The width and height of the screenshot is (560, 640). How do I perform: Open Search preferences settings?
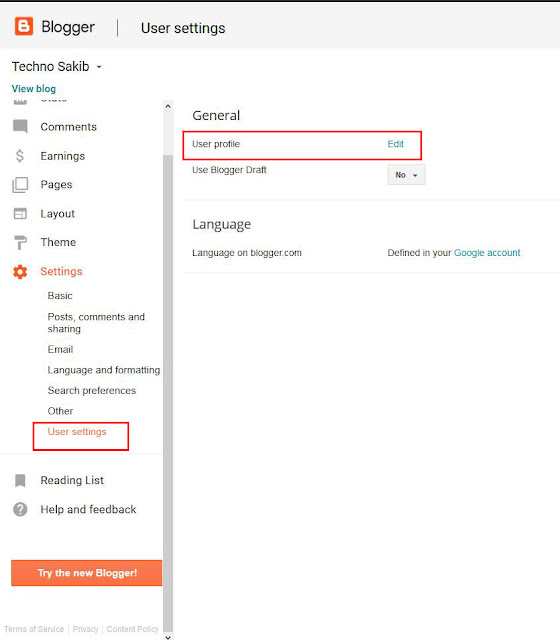tap(92, 390)
